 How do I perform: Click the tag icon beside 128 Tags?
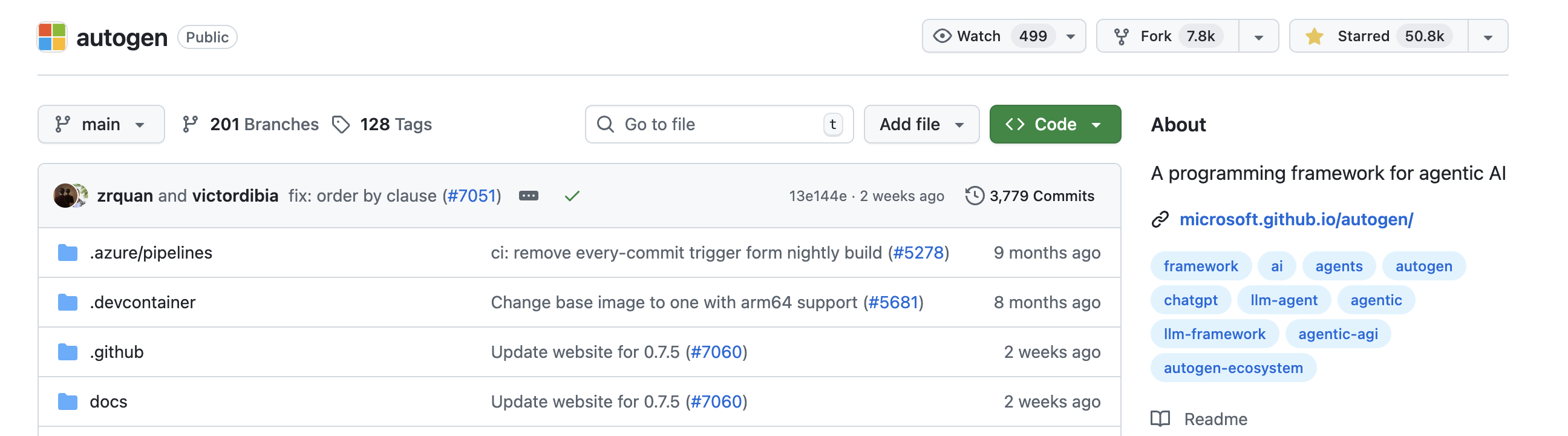pos(341,124)
